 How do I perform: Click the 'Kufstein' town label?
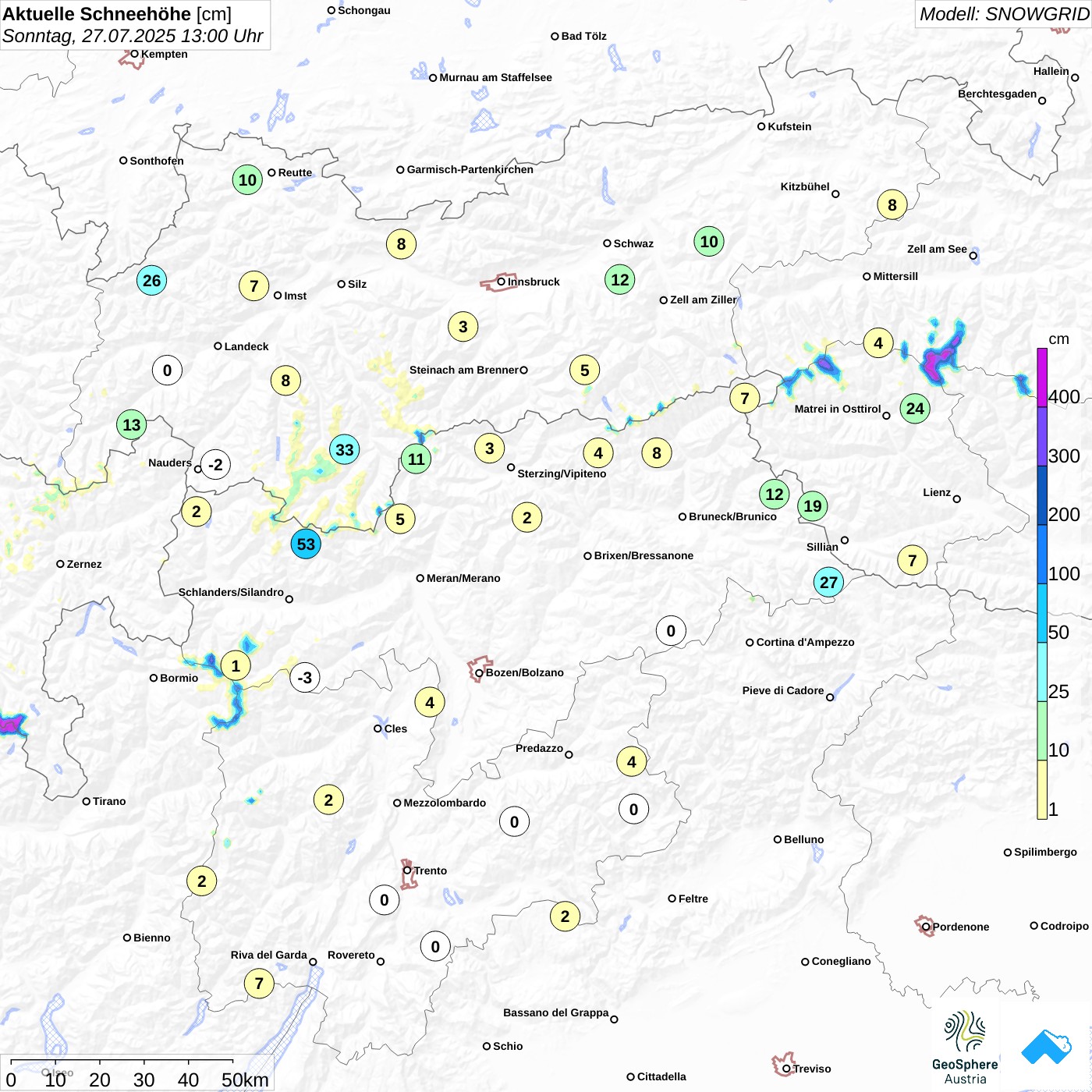pyautogui.click(x=789, y=126)
